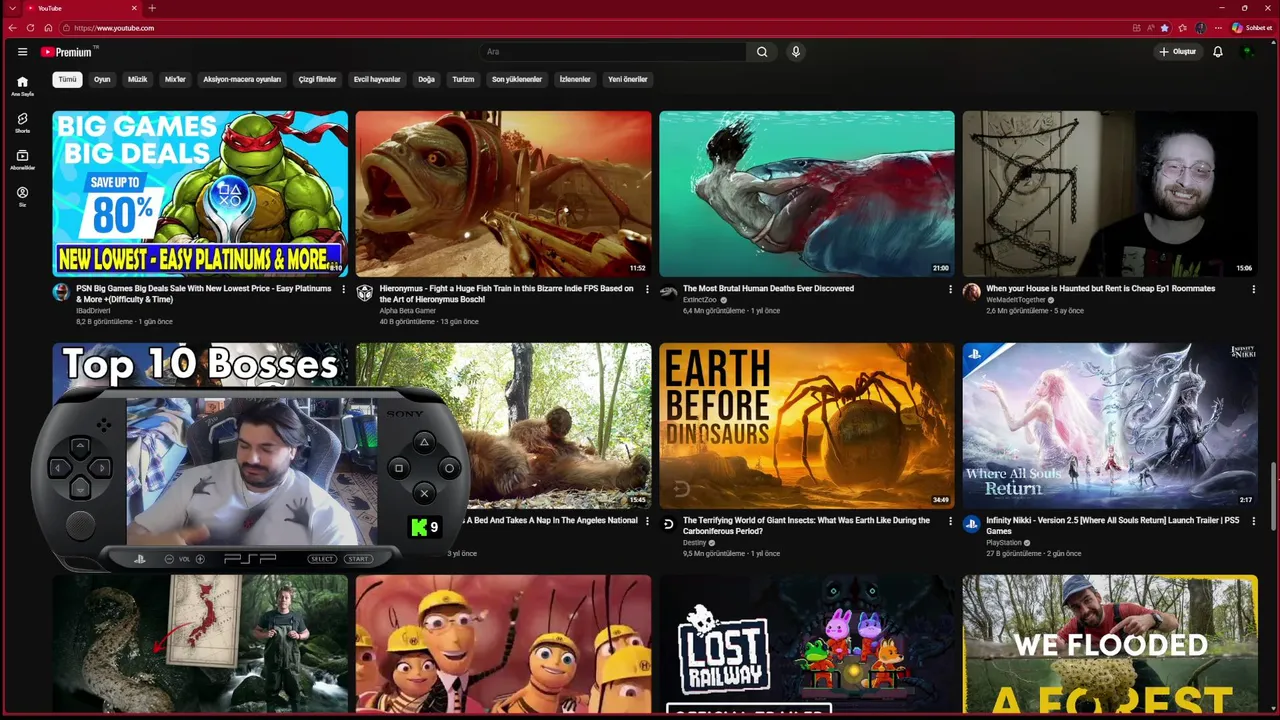Open the IBadDriverI channel avatar
This screenshot has width=1280, height=720.
61,292
